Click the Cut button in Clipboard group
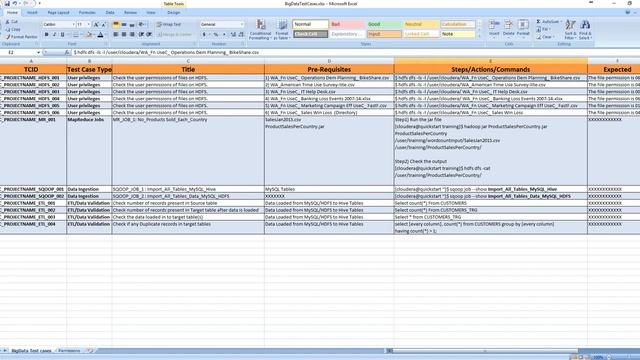The height and width of the screenshot is (360, 640). click(x=12, y=22)
